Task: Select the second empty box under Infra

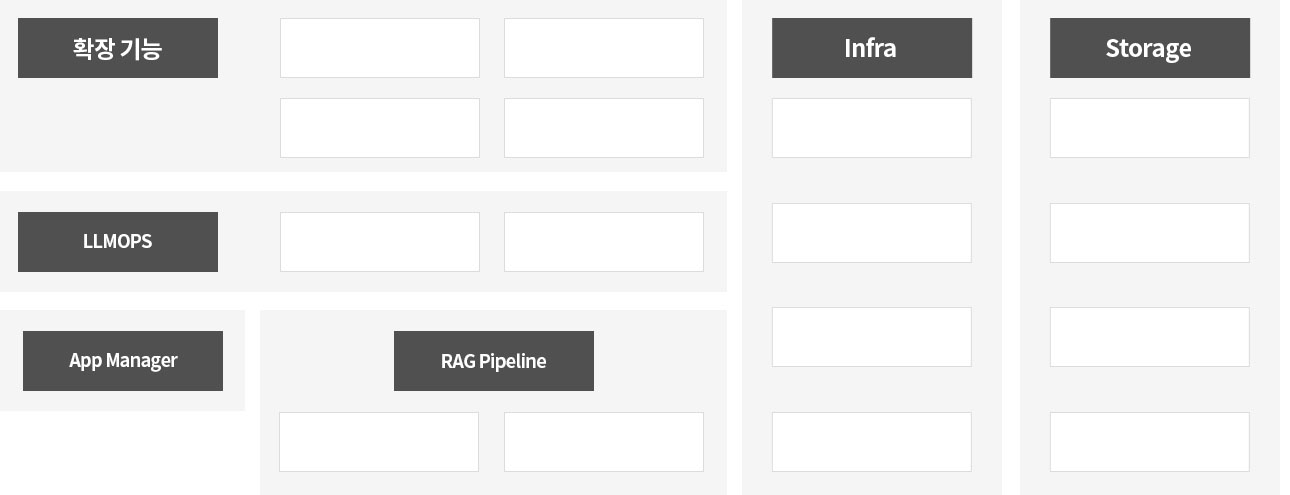Action: click(x=871, y=233)
